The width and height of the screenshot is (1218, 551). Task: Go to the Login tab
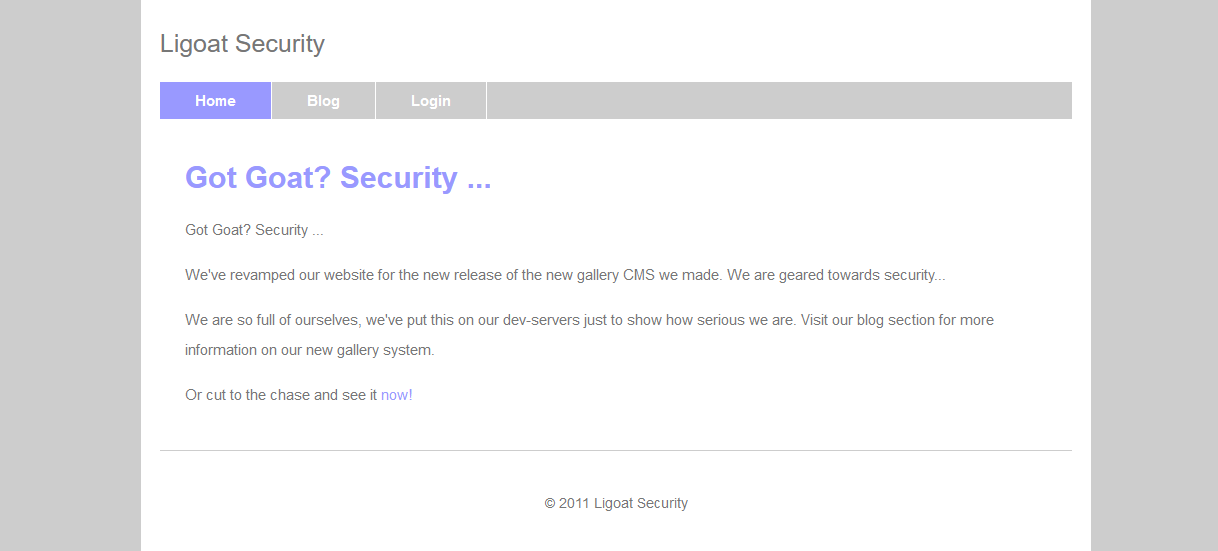click(430, 101)
